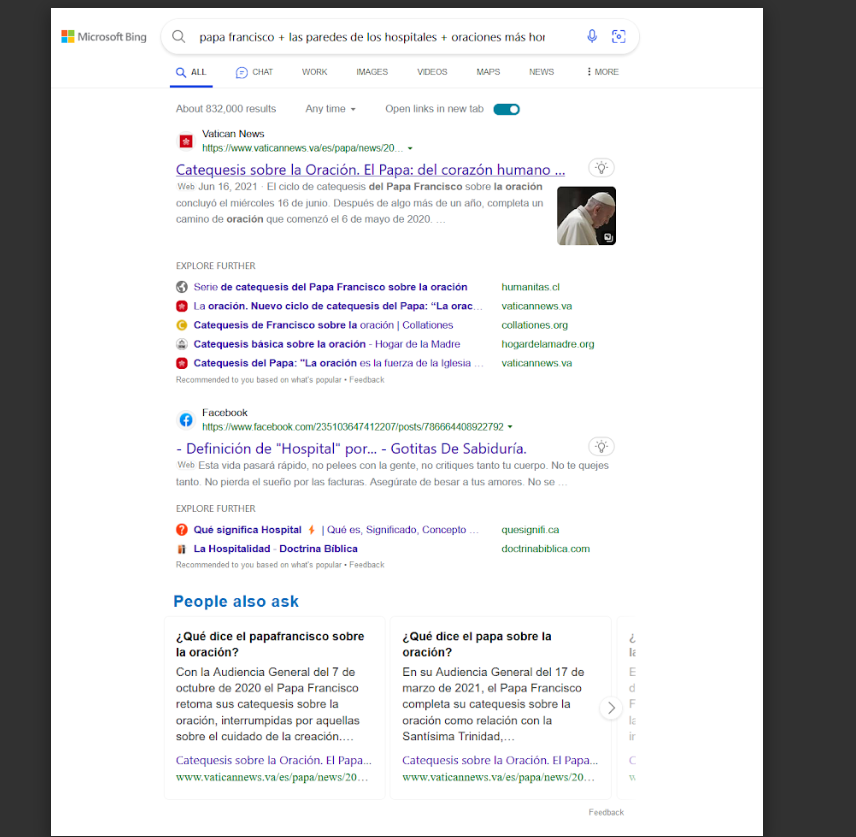Click the magnifying glass search icon
The image size is (856, 837).
pyautogui.click(x=179, y=37)
